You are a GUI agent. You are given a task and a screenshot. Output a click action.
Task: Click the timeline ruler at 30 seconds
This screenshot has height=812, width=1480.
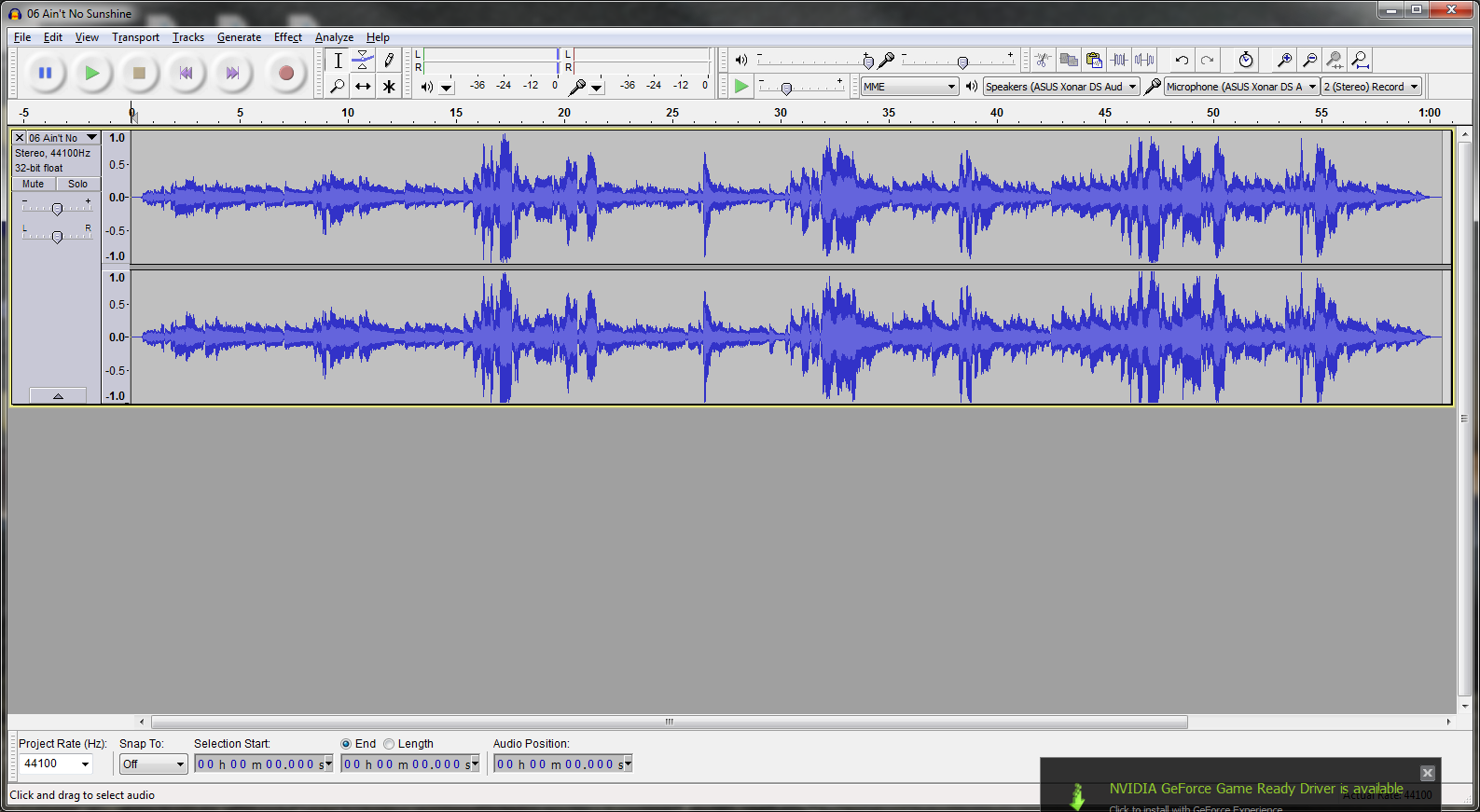pos(780,113)
